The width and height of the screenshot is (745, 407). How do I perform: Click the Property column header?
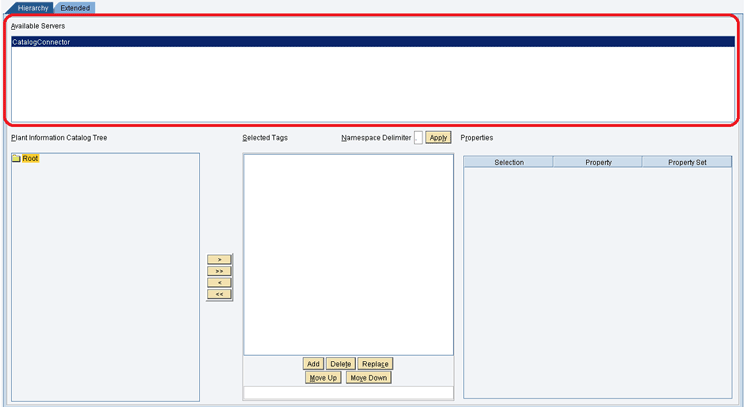pos(598,162)
